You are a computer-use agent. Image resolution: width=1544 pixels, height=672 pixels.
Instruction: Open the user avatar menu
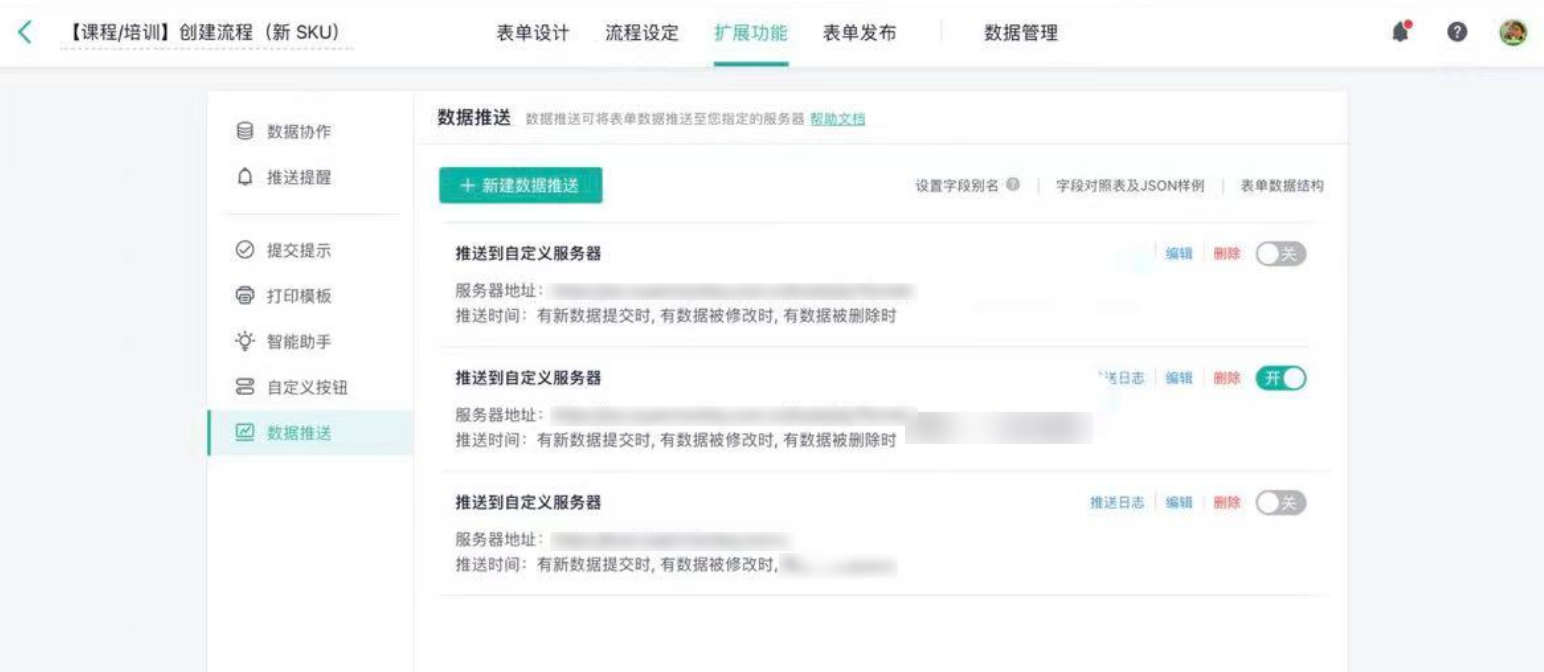tap(1512, 33)
